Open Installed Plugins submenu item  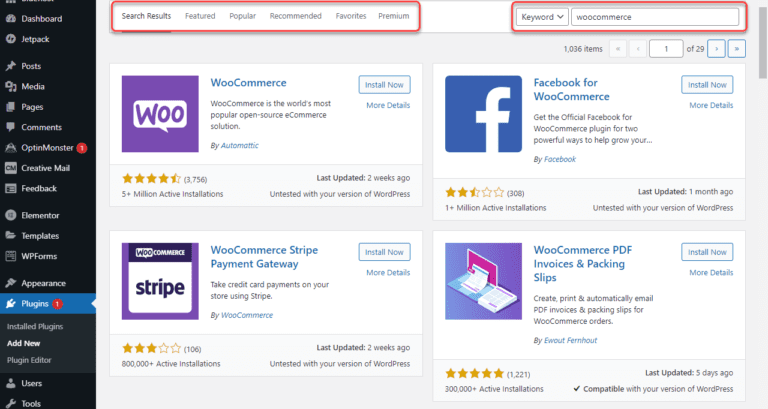36,327
